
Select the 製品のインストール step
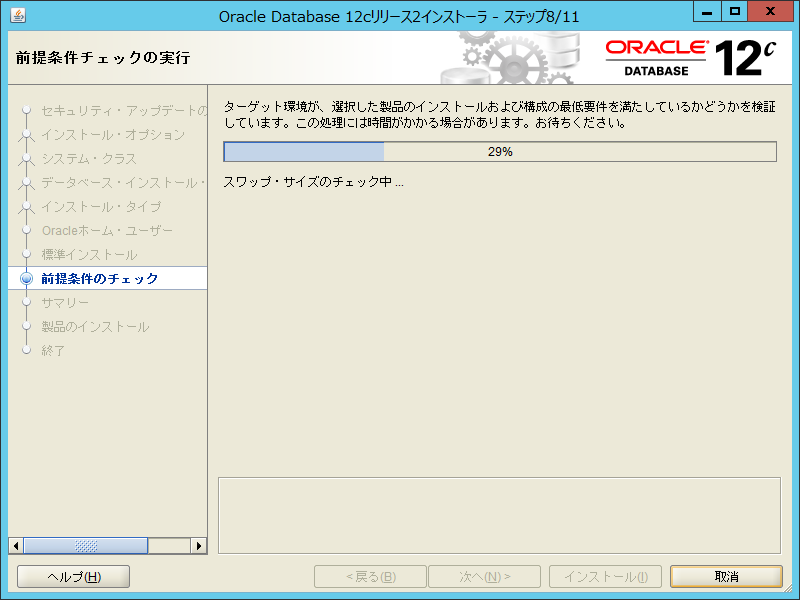[95, 327]
